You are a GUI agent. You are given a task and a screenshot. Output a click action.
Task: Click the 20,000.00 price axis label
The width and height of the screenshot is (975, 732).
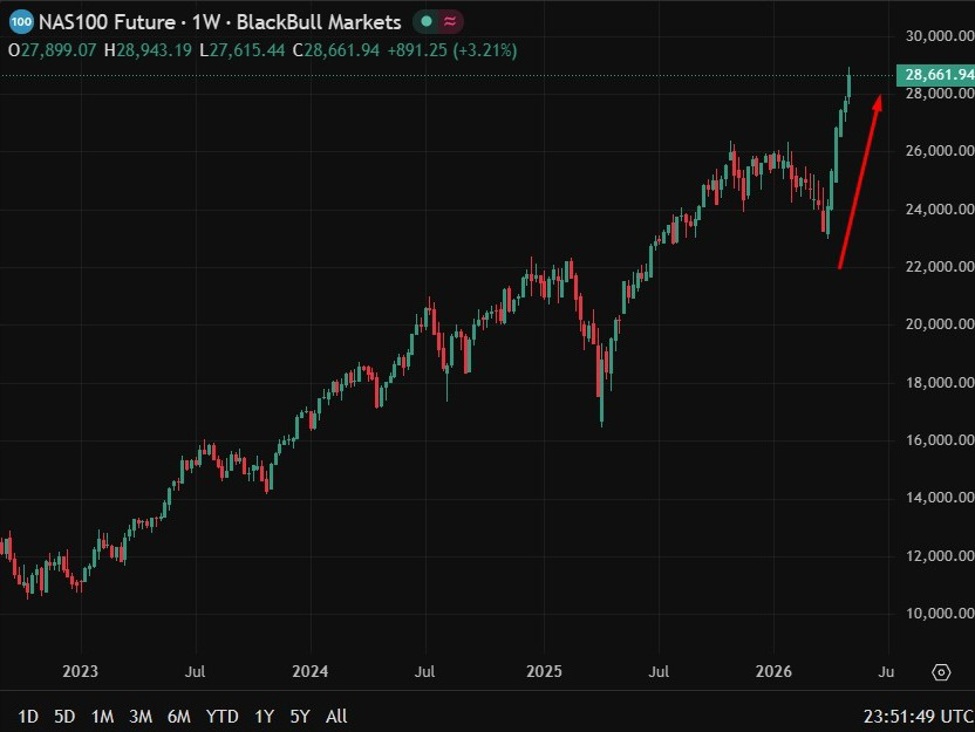tap(940, 324)
